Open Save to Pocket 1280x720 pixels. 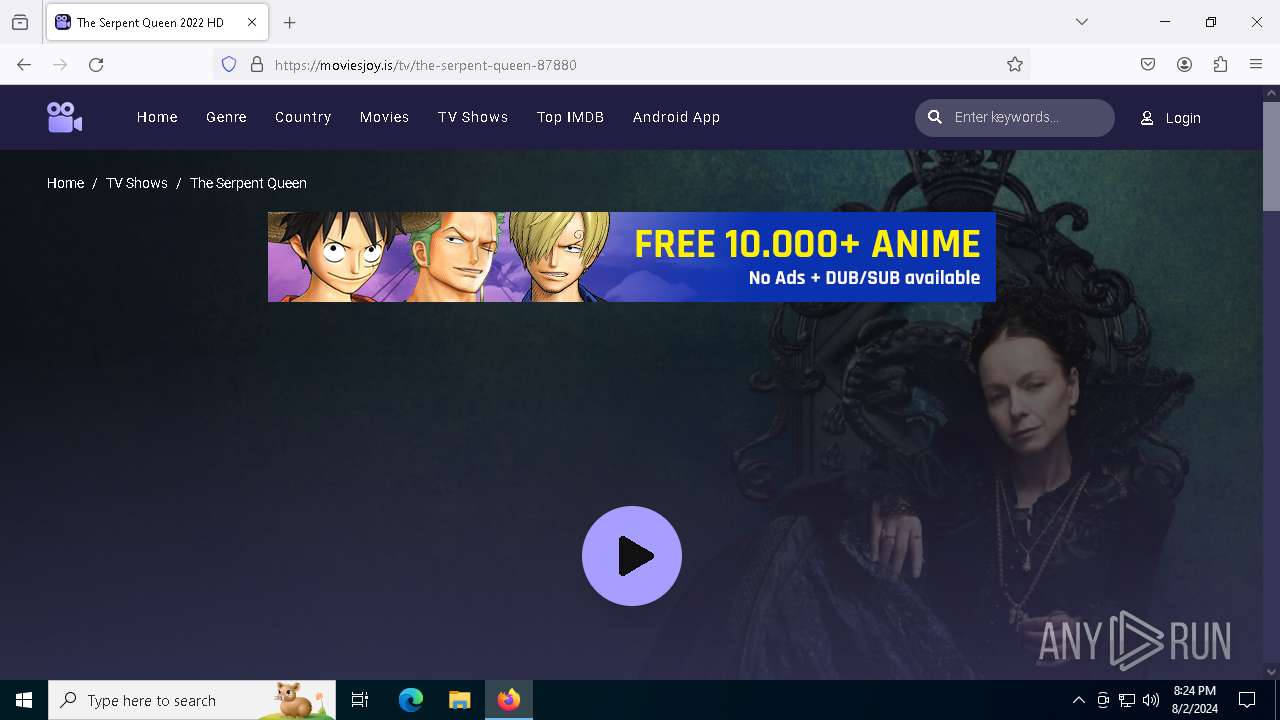pos(1148,65)
